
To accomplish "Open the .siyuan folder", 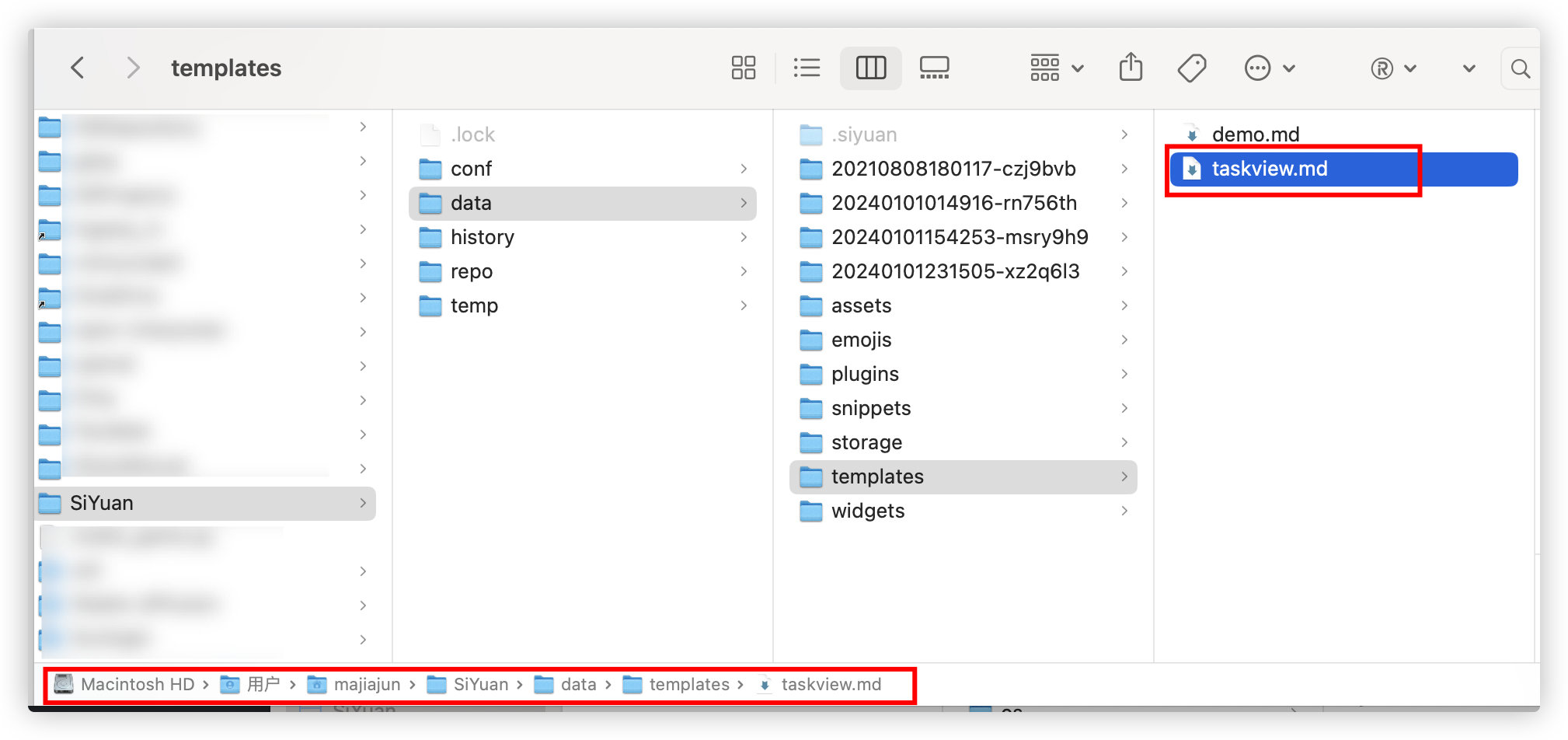I will pyautogui.click(x=963, y=135).
